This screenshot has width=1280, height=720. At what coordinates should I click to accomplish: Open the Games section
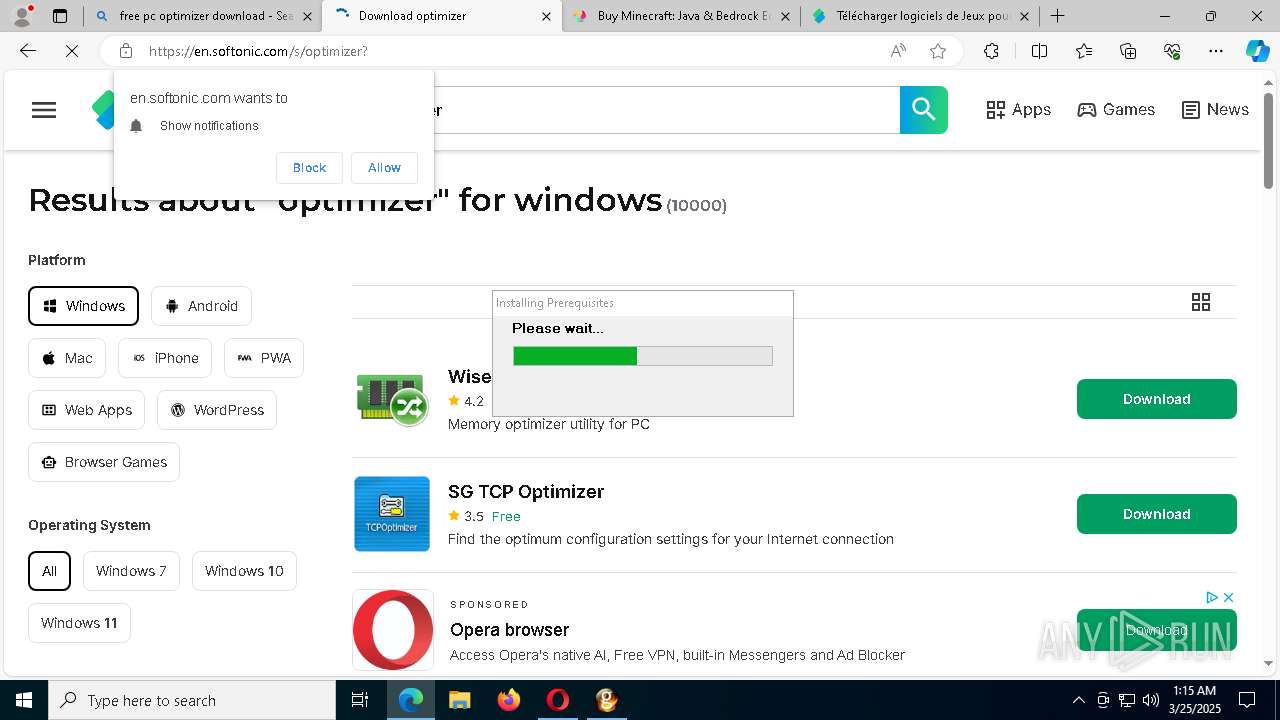point(1116,110)
